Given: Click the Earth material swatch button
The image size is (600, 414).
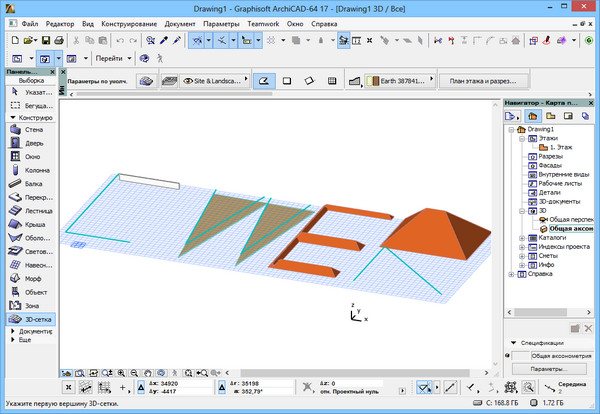Looking at the screenshot, I should click(x=400, y=81).
